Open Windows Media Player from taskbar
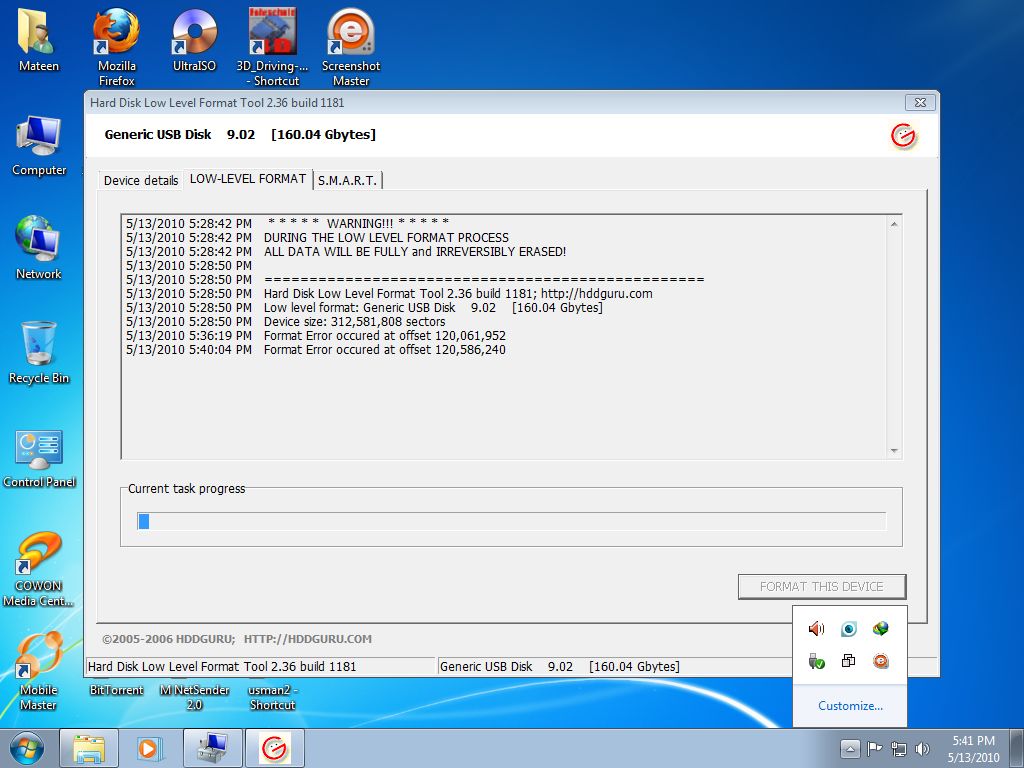 (148, 748)
